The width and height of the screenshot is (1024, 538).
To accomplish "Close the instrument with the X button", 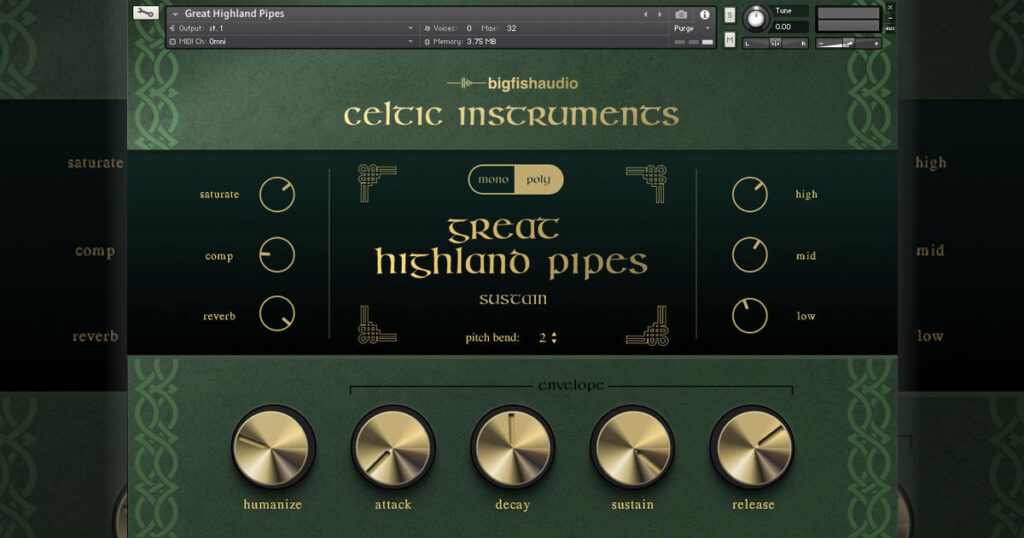I will tap(890, 8).
